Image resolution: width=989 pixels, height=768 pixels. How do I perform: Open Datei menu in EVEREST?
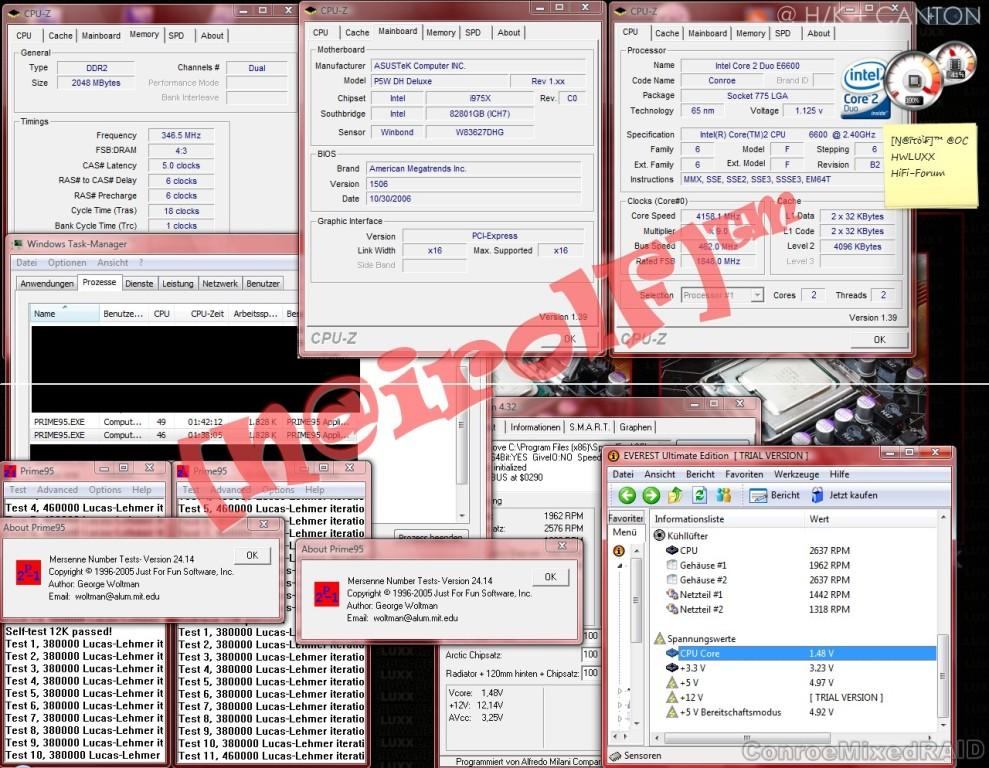(623, 474)
